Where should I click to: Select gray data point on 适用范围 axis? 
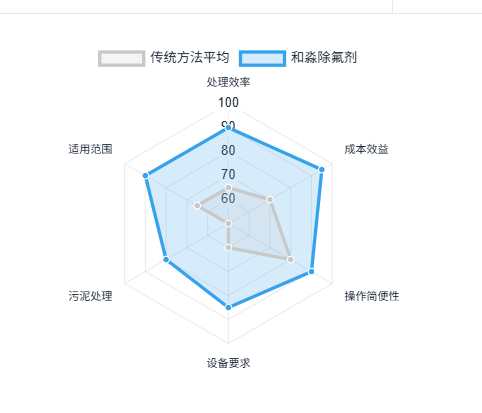click(x=197, y=206)
